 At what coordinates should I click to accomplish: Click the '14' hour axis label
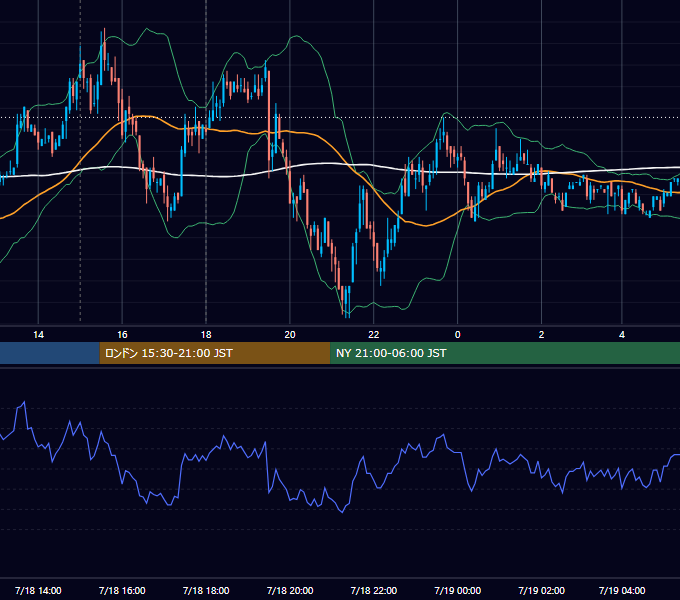(39, 335)
